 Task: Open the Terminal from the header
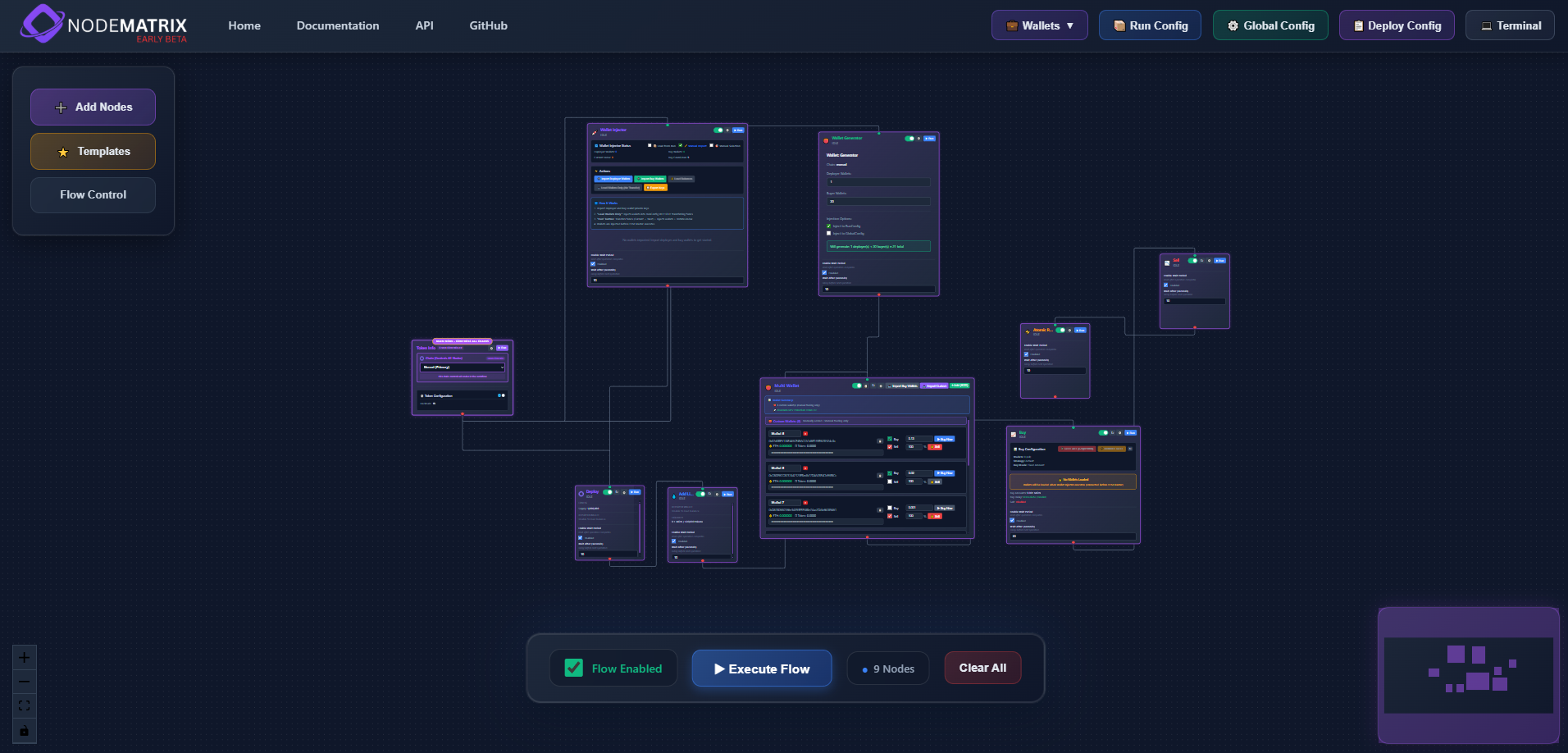pos(1510,25)
